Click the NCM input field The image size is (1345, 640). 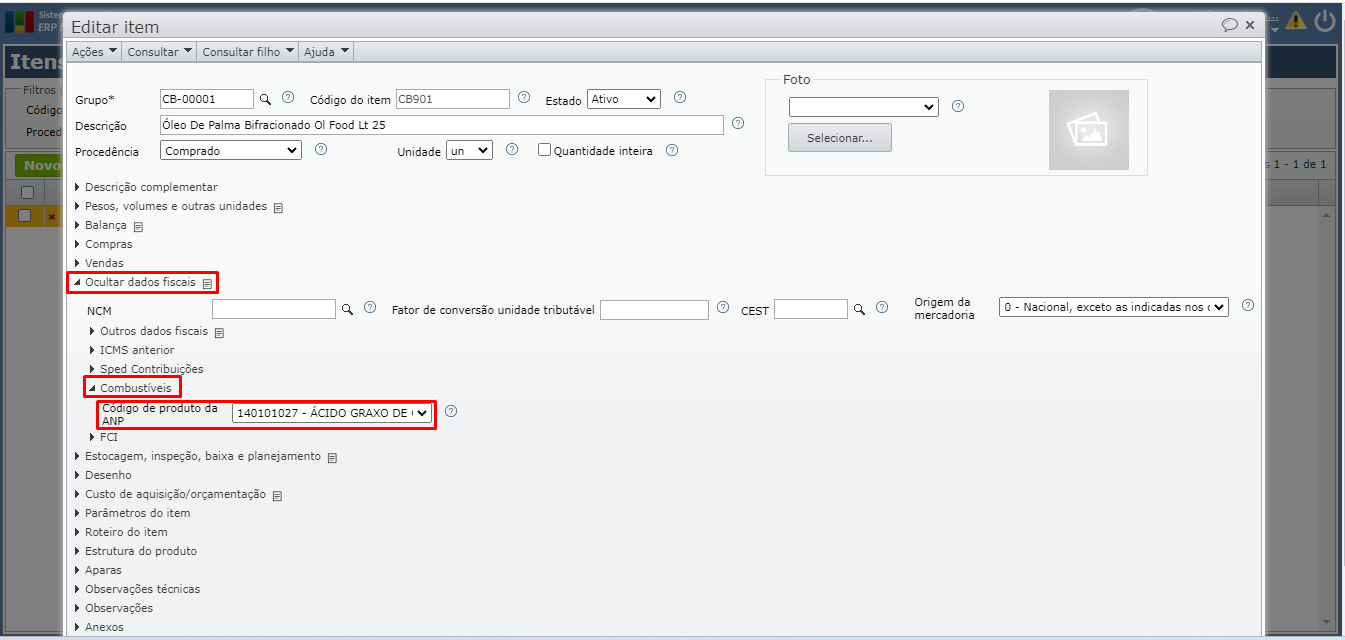pos(274,309)
